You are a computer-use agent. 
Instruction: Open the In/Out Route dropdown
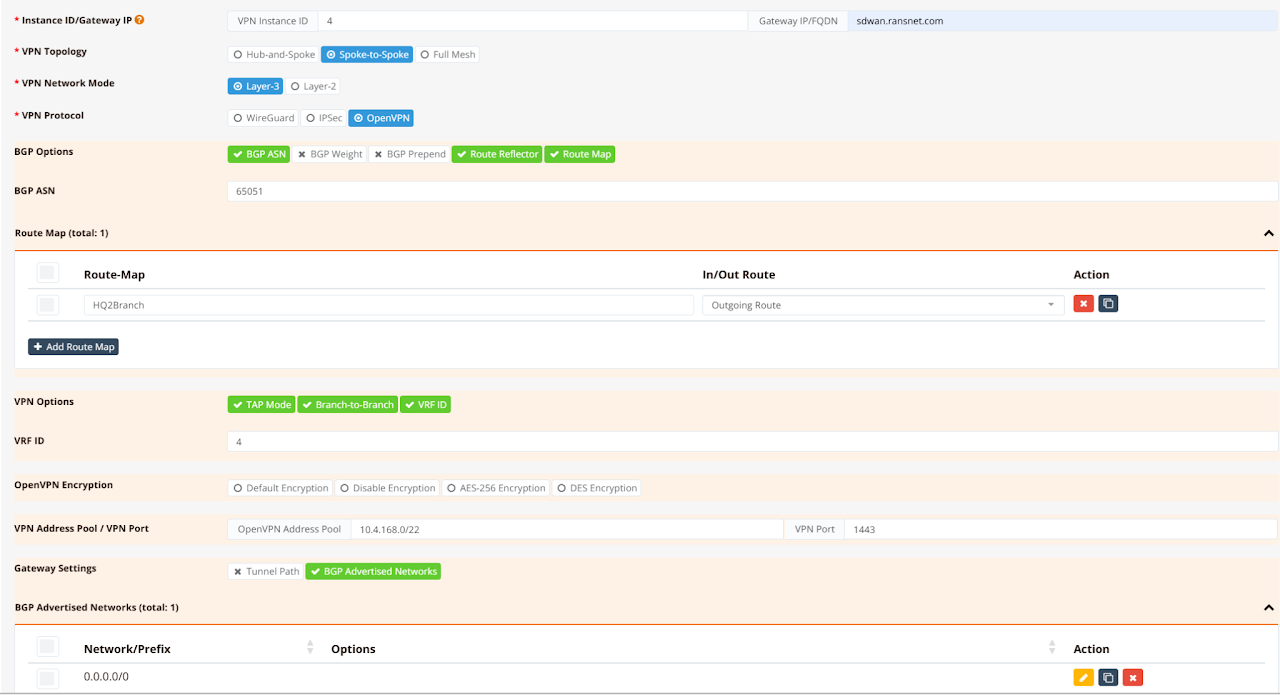click(883, 305)
